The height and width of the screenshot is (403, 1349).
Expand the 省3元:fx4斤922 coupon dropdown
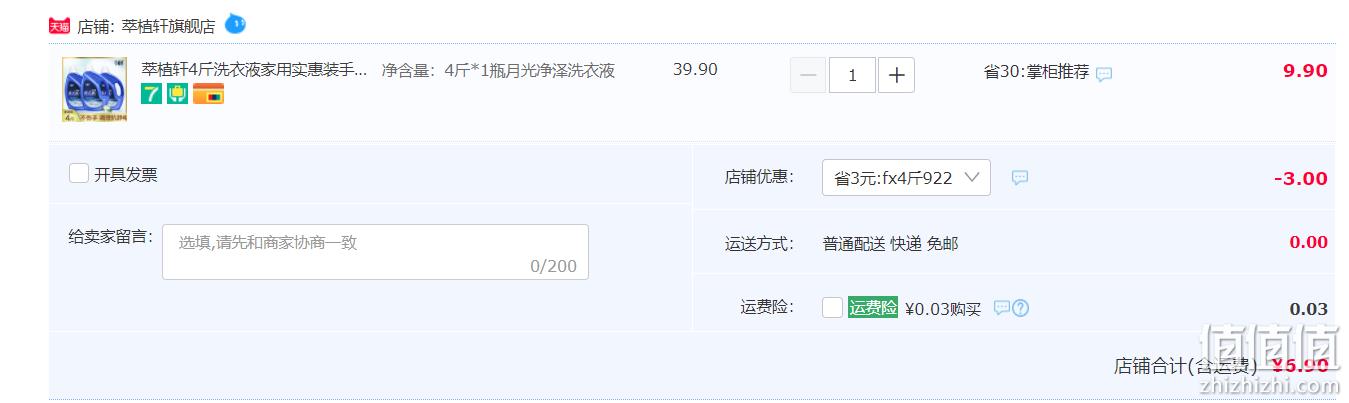click(x=906, y=177)
